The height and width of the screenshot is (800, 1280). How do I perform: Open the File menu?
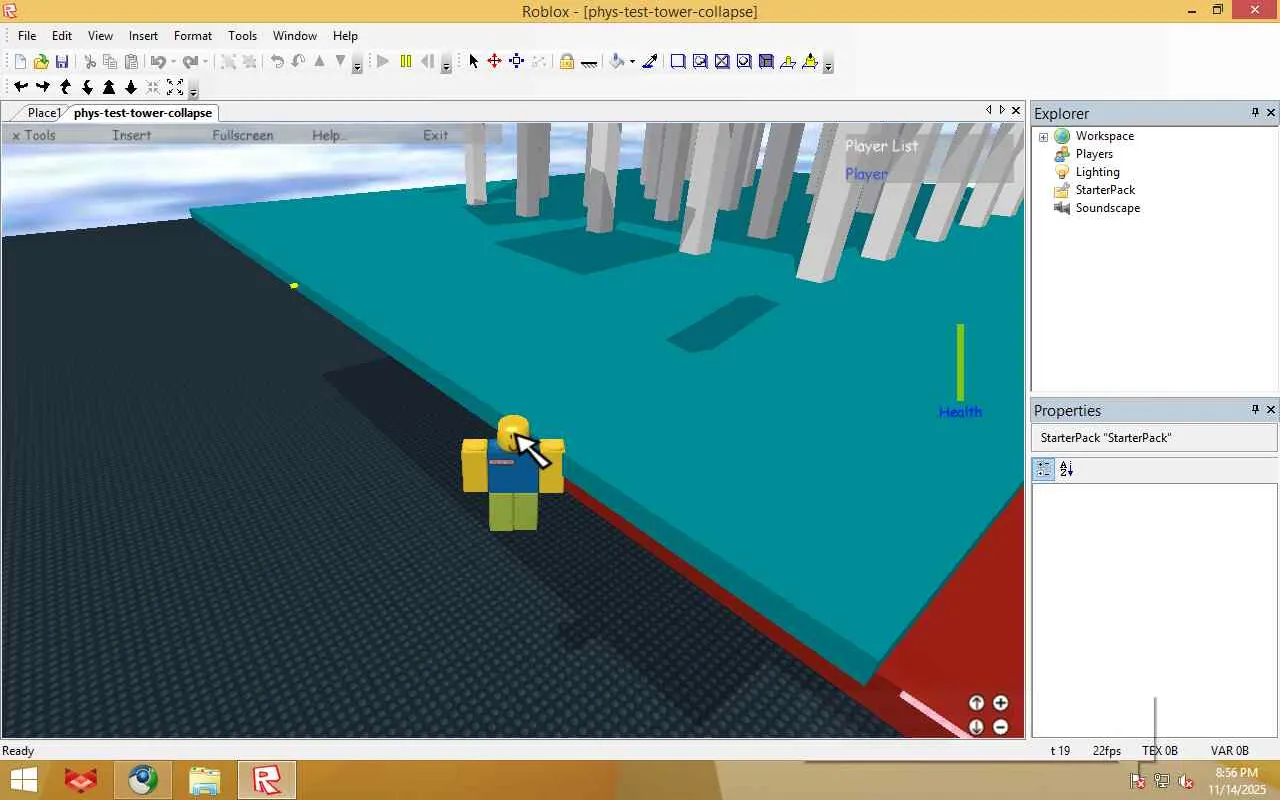coord(27,36)
